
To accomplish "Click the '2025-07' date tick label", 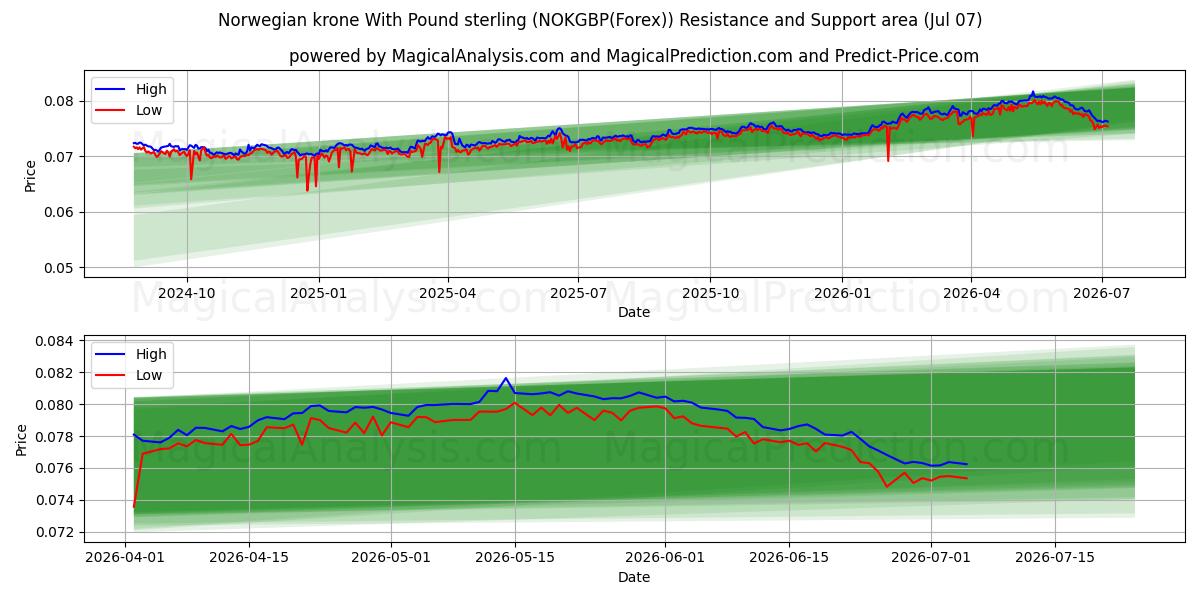I will (579, 293).
